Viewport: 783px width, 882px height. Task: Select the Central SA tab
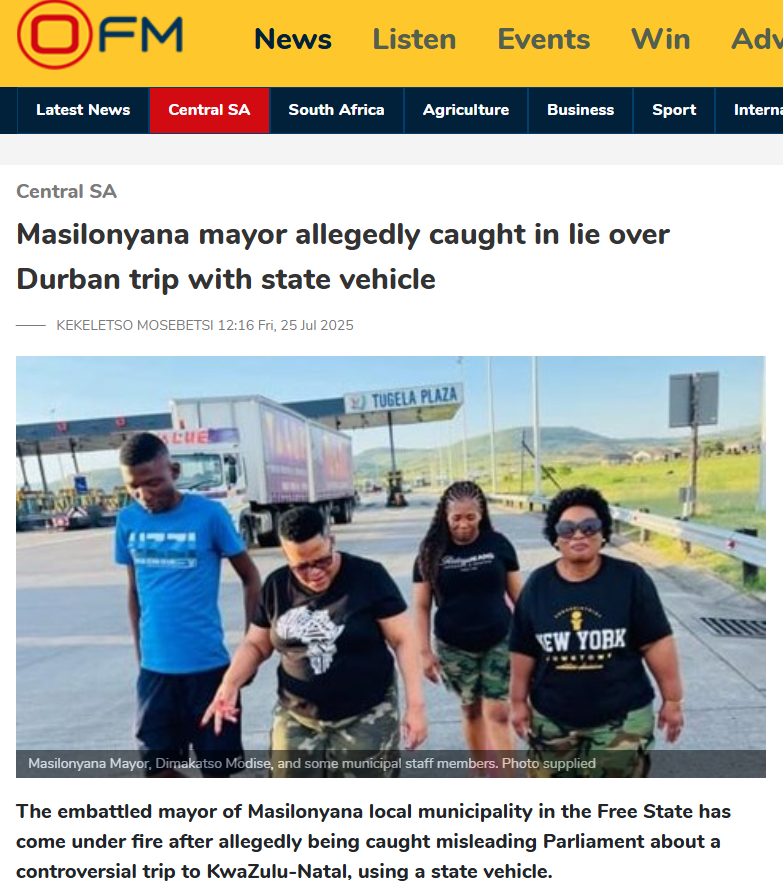tap(209, 110)
